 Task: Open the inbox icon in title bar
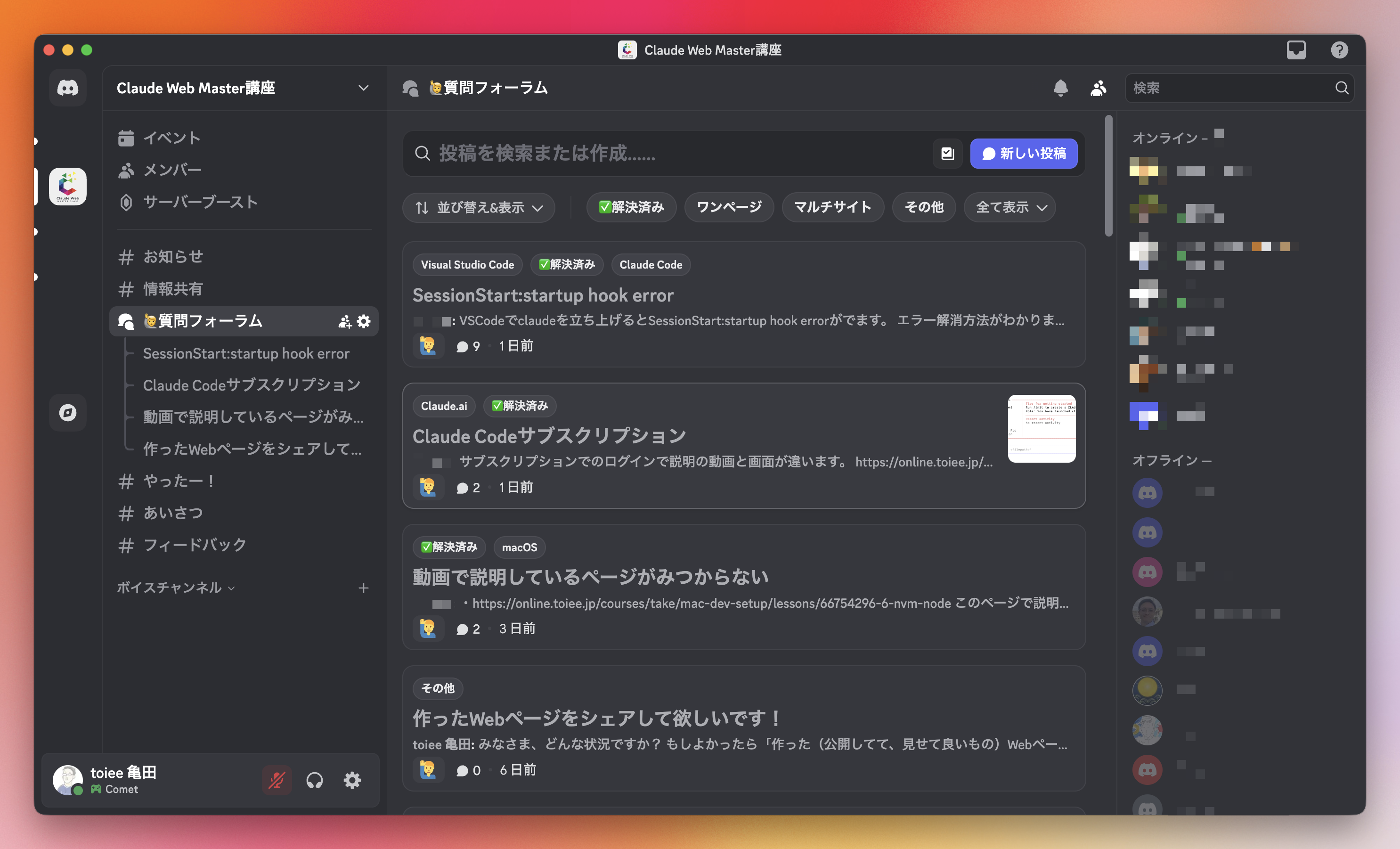pyautogui.click(x=1295, y=50)
